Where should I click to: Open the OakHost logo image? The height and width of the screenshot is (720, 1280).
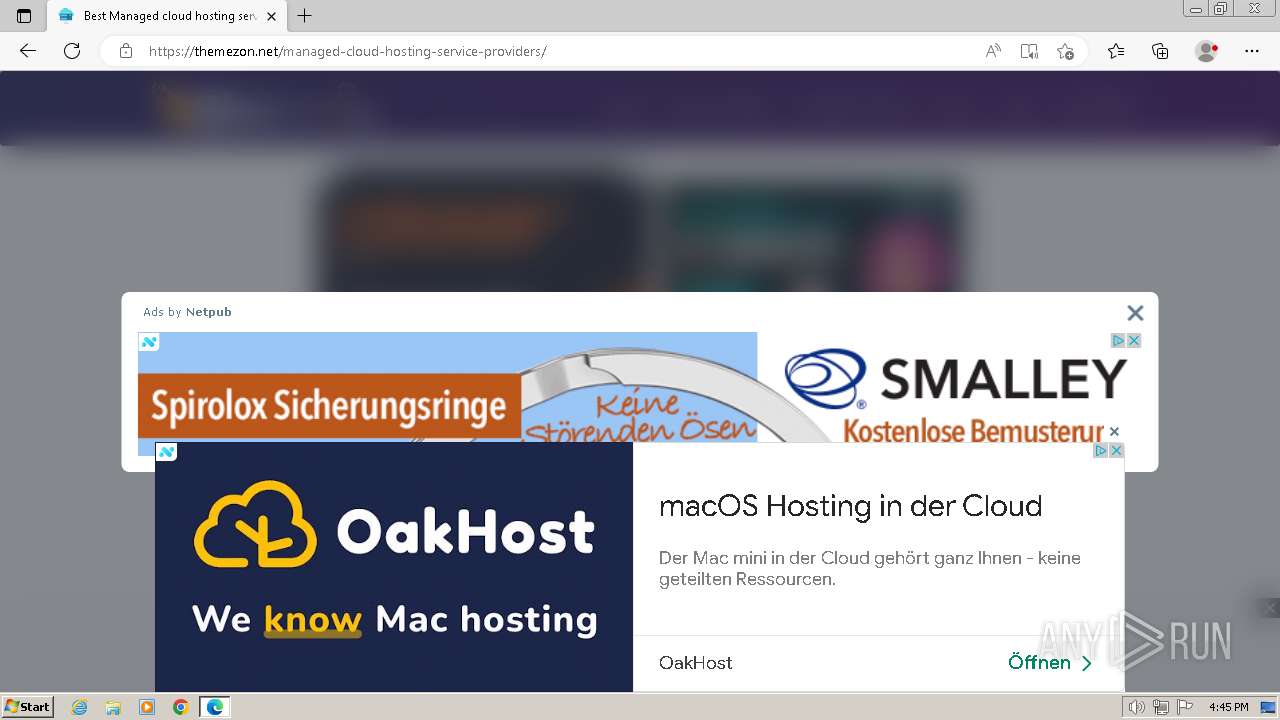(394, 566)
